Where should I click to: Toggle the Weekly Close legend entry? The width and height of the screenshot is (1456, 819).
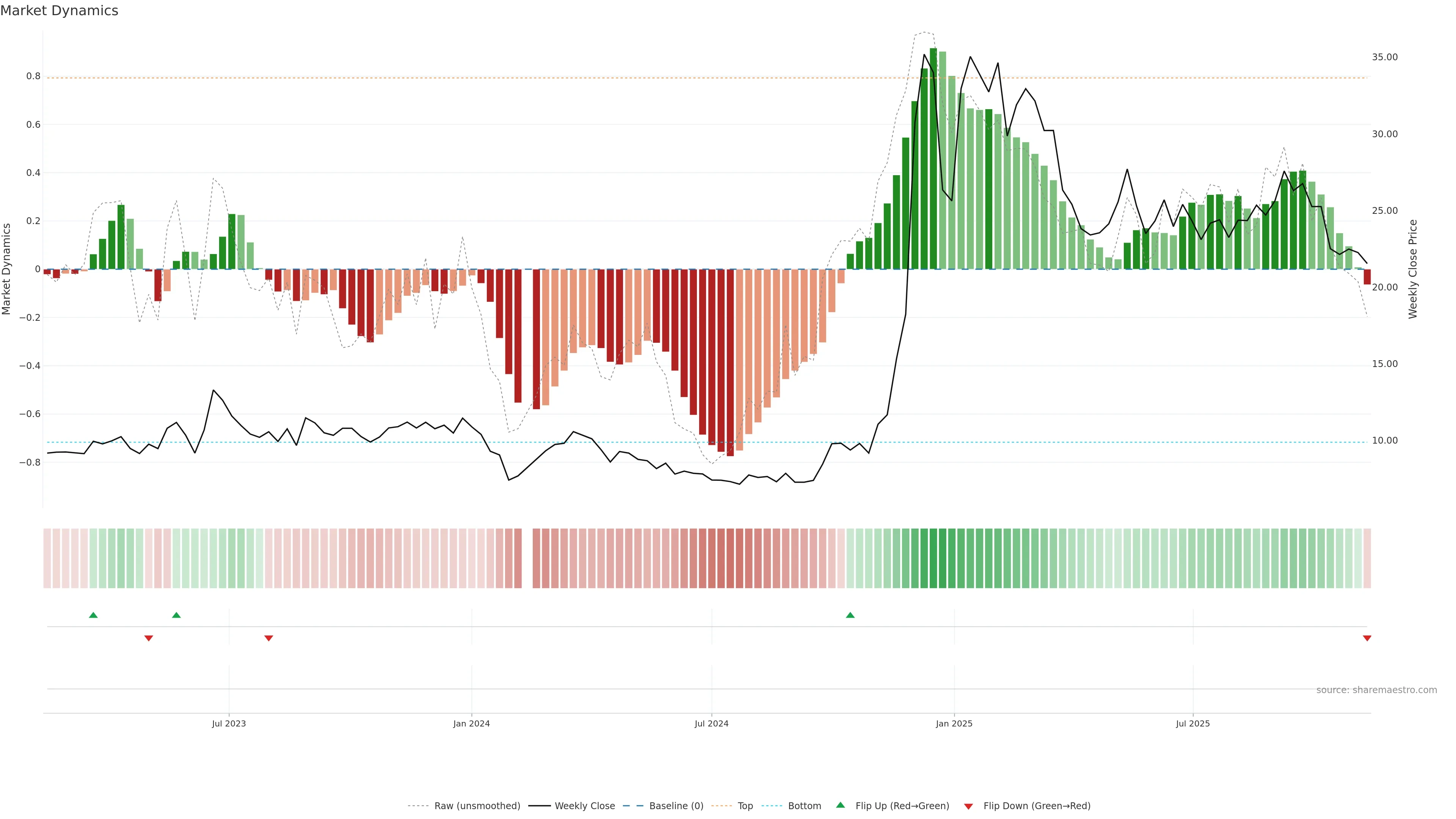pos(584,805)
